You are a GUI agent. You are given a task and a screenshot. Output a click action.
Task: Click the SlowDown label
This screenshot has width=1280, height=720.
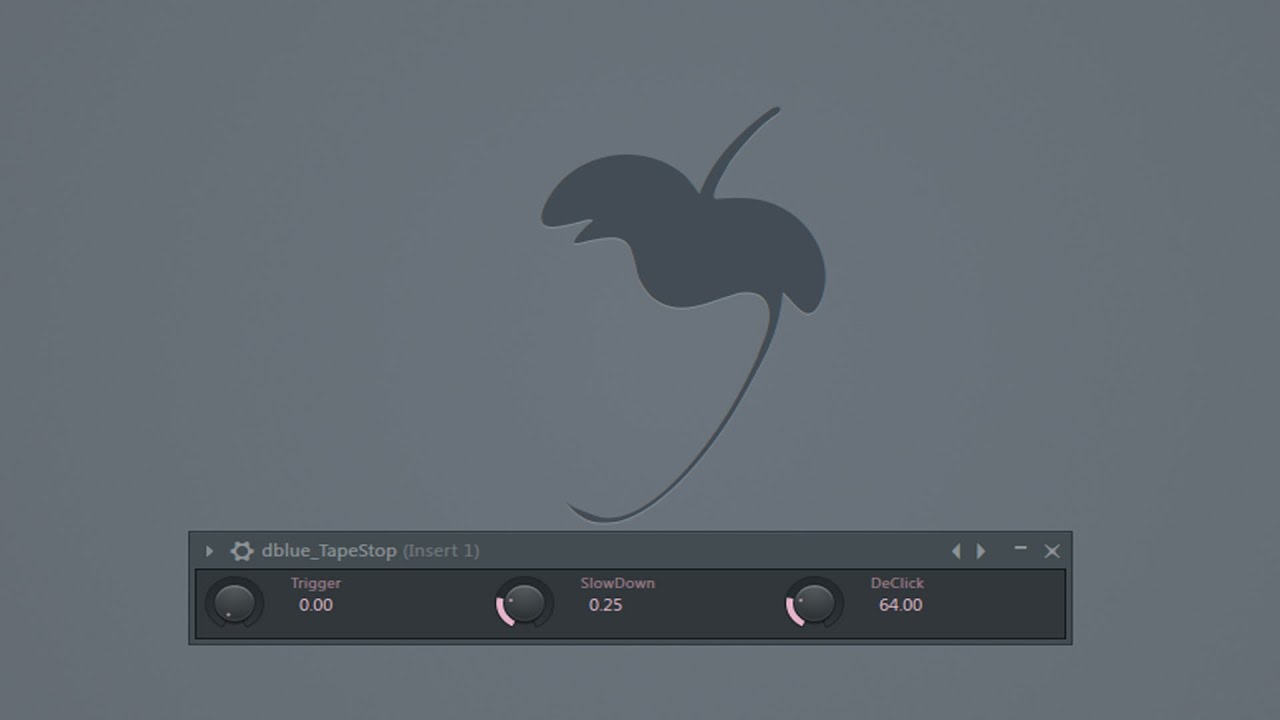coord(618,583)
